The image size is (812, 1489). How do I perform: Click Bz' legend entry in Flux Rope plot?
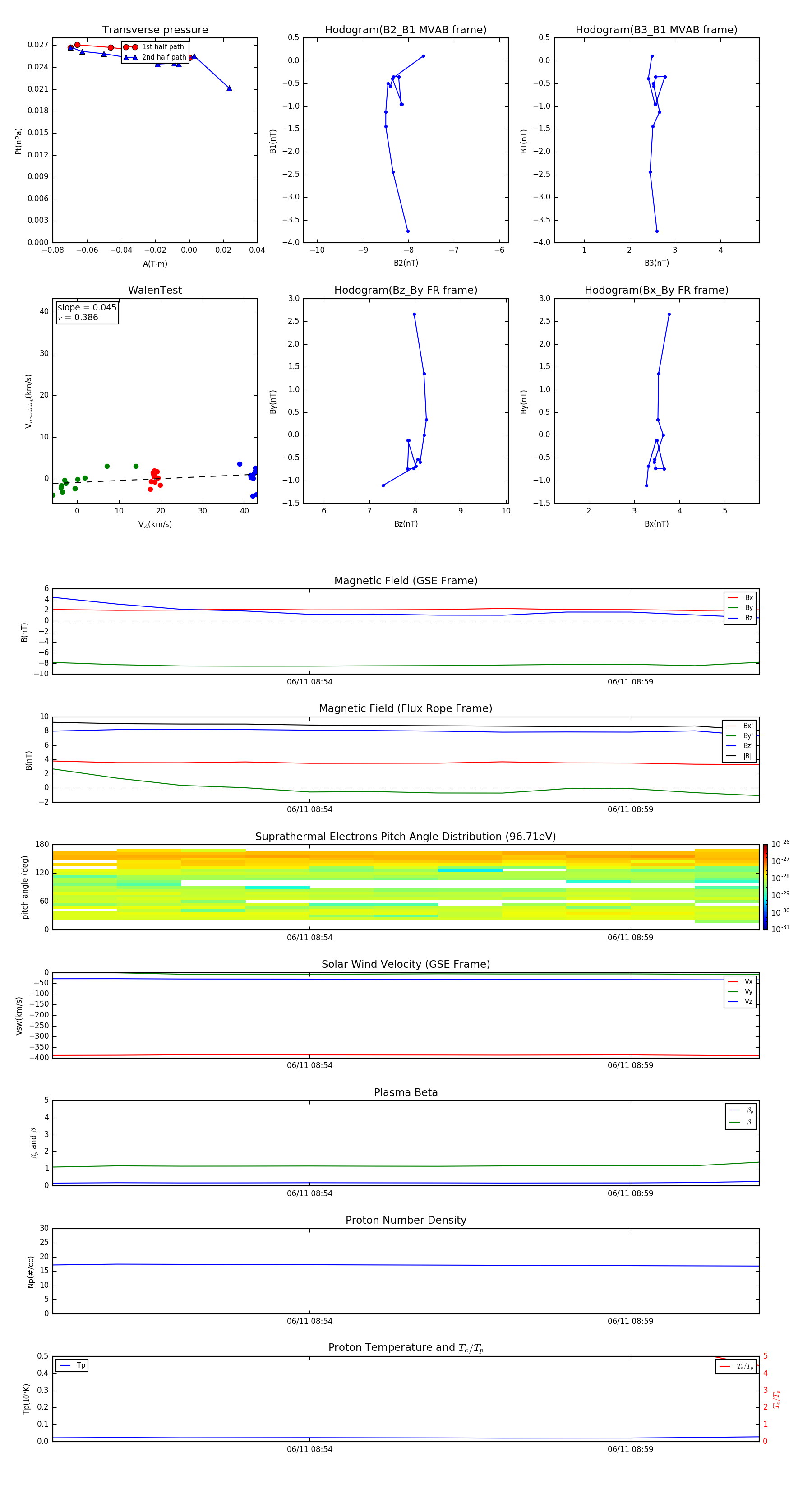point(739,746)
